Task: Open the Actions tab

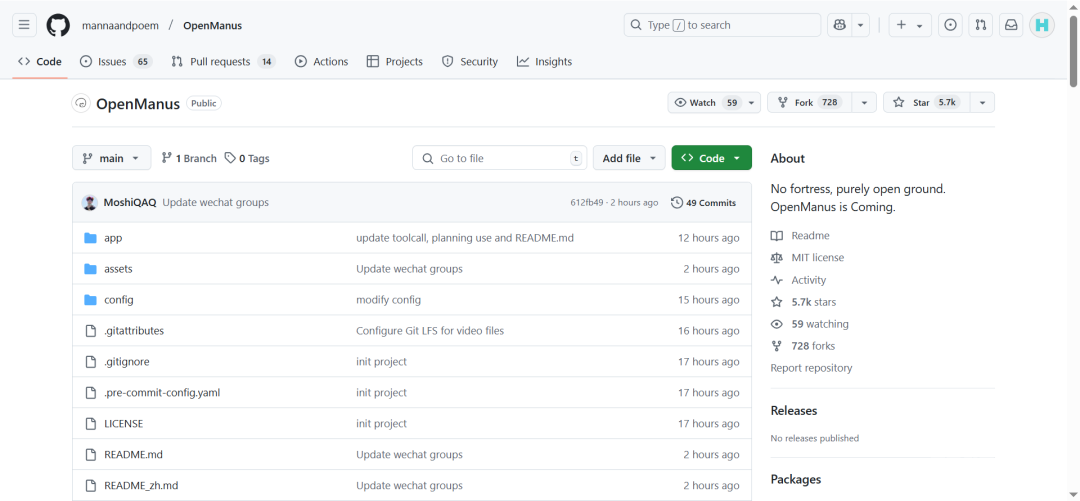Action: tap(322, 61)
